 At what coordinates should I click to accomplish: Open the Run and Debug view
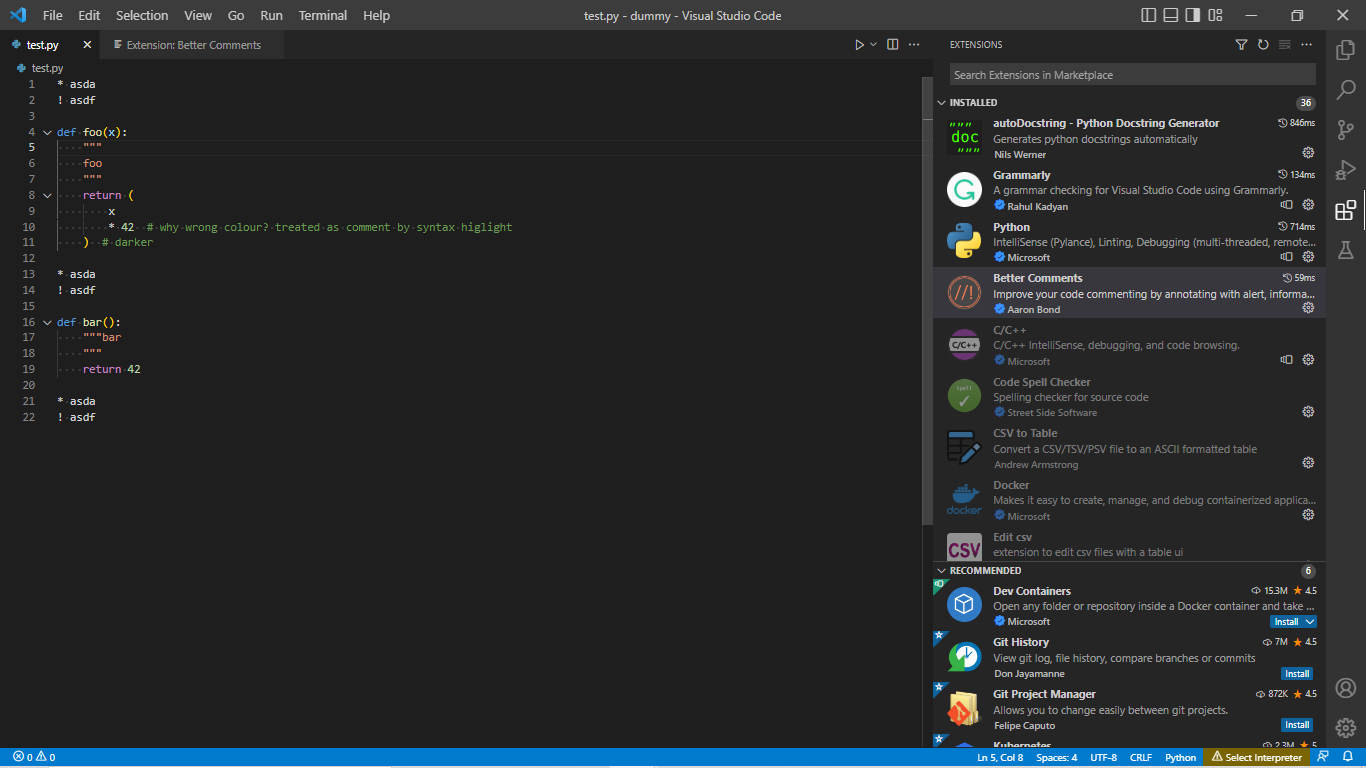tap(1345, 169)
